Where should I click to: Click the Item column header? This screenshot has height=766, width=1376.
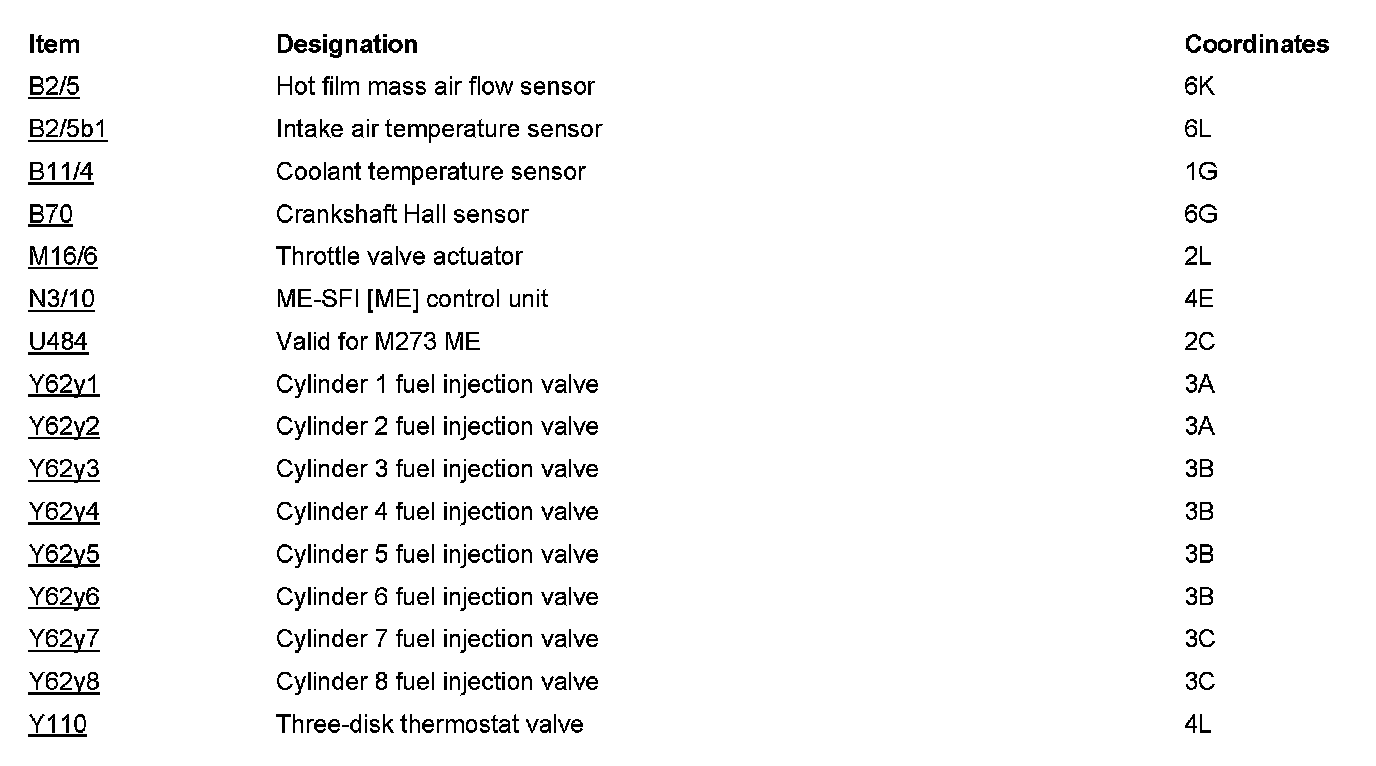click(x=54, y=44)
